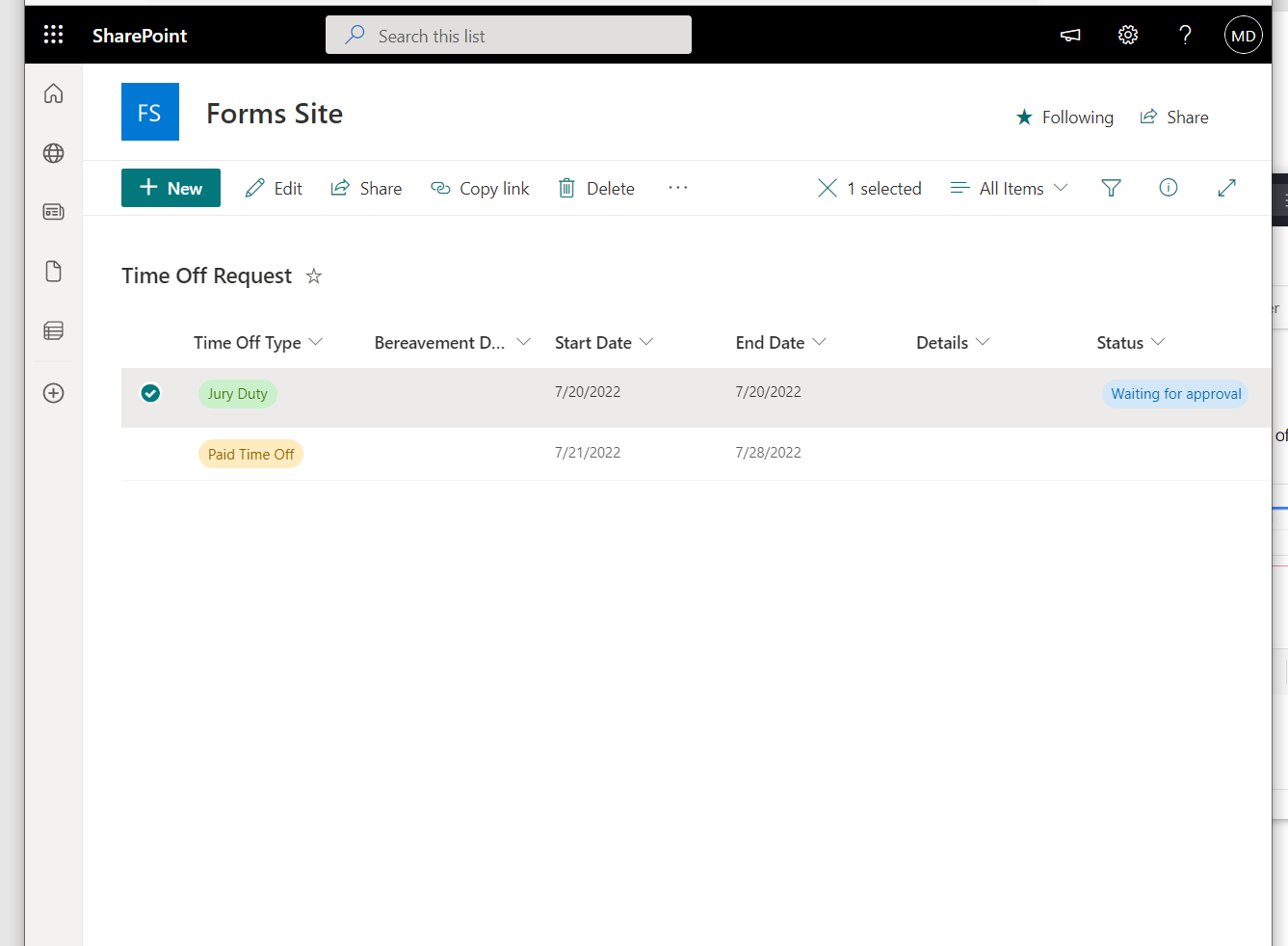Edit the selected item
Image resolution: width=1288 pixels, height=946 pixels.
tap(274, 188)
